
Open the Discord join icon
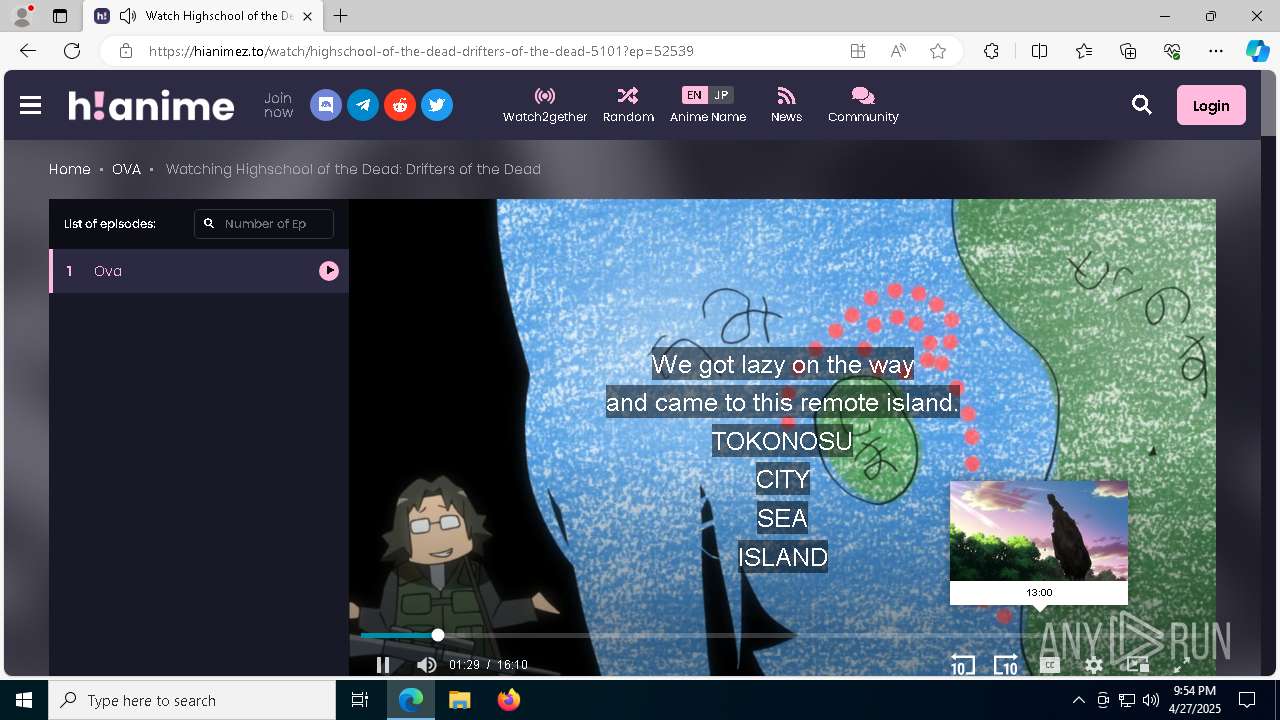point(326,105)
